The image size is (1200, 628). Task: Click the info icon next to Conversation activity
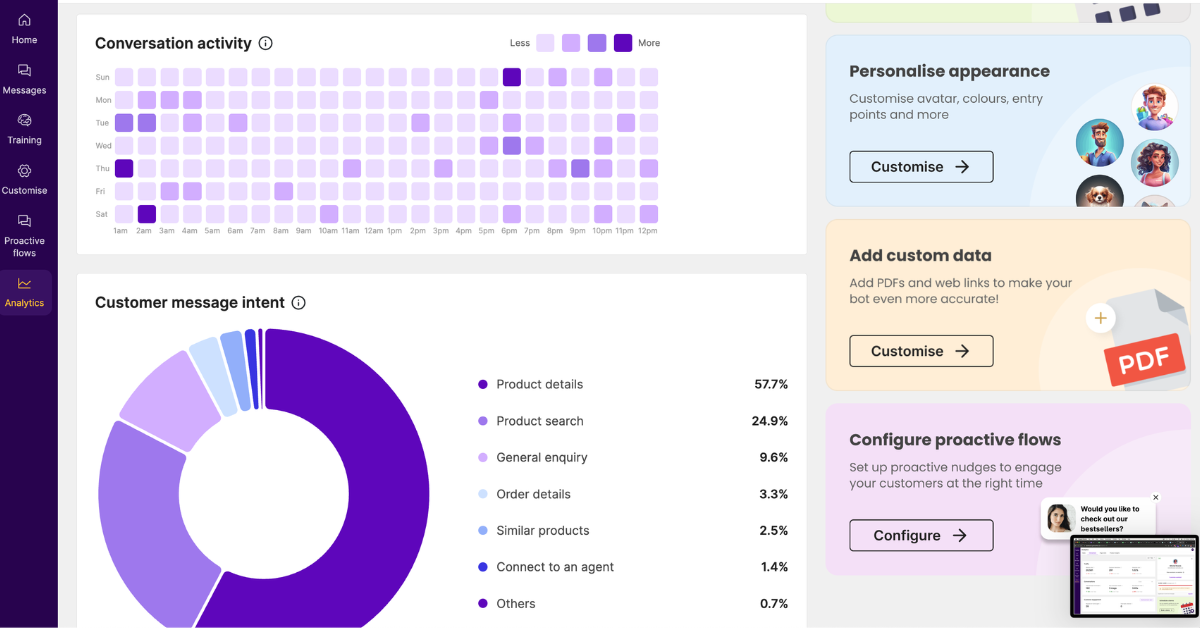tap(265, 43)
